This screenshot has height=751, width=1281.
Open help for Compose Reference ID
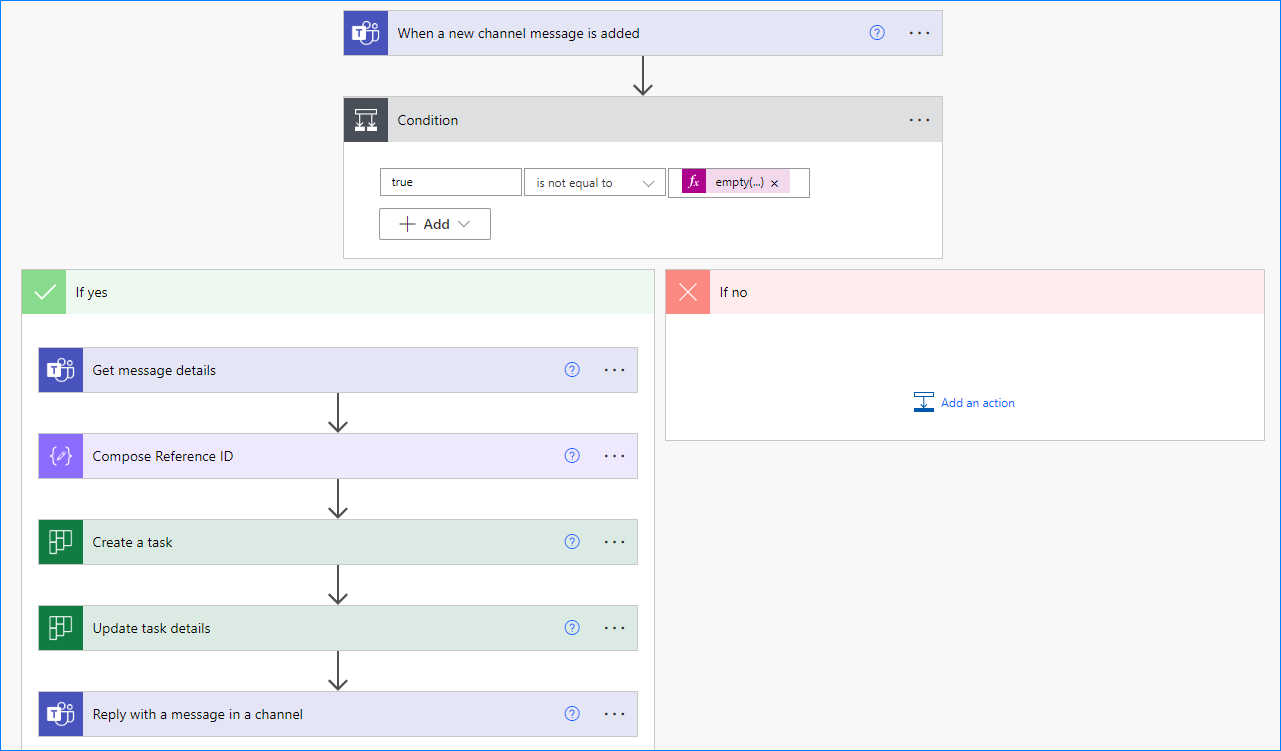[x=572, y=456]
